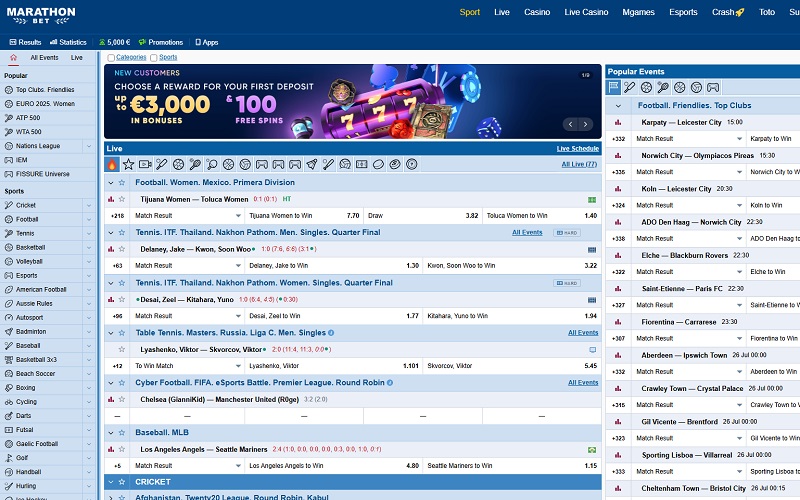Click the fire icon in Live filter bar
The width and height of the screenshot is (800, 500).
point(112,164)
